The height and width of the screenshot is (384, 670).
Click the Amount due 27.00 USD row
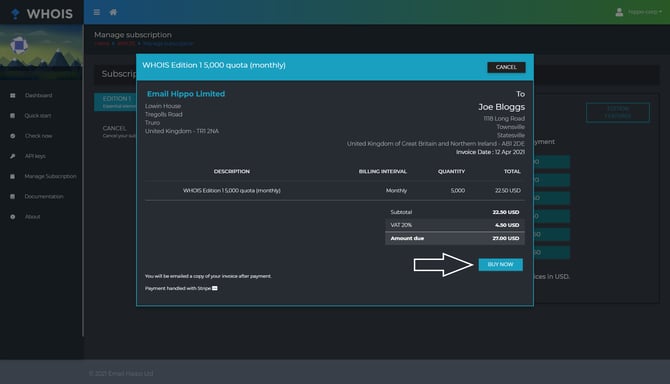[x=455, y=238]
